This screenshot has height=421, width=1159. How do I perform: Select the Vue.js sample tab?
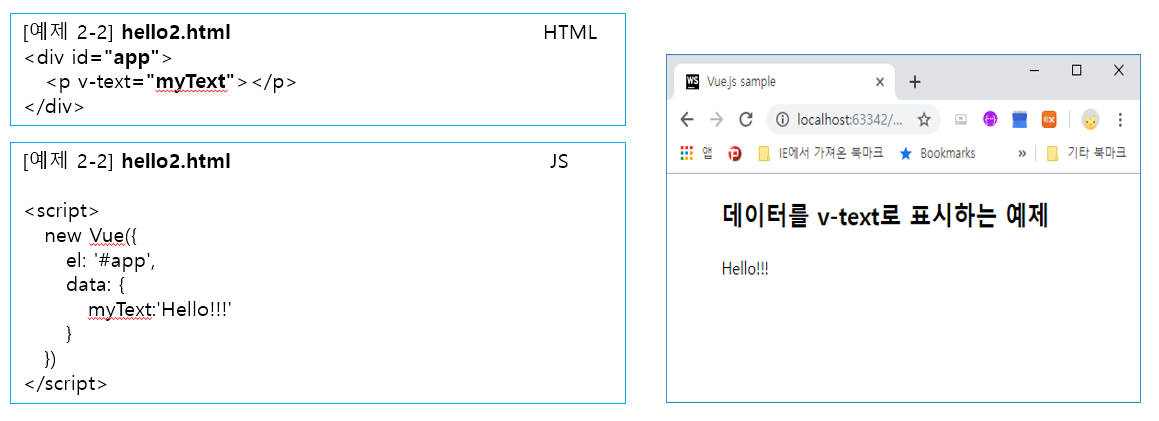[x=784, y=81]
